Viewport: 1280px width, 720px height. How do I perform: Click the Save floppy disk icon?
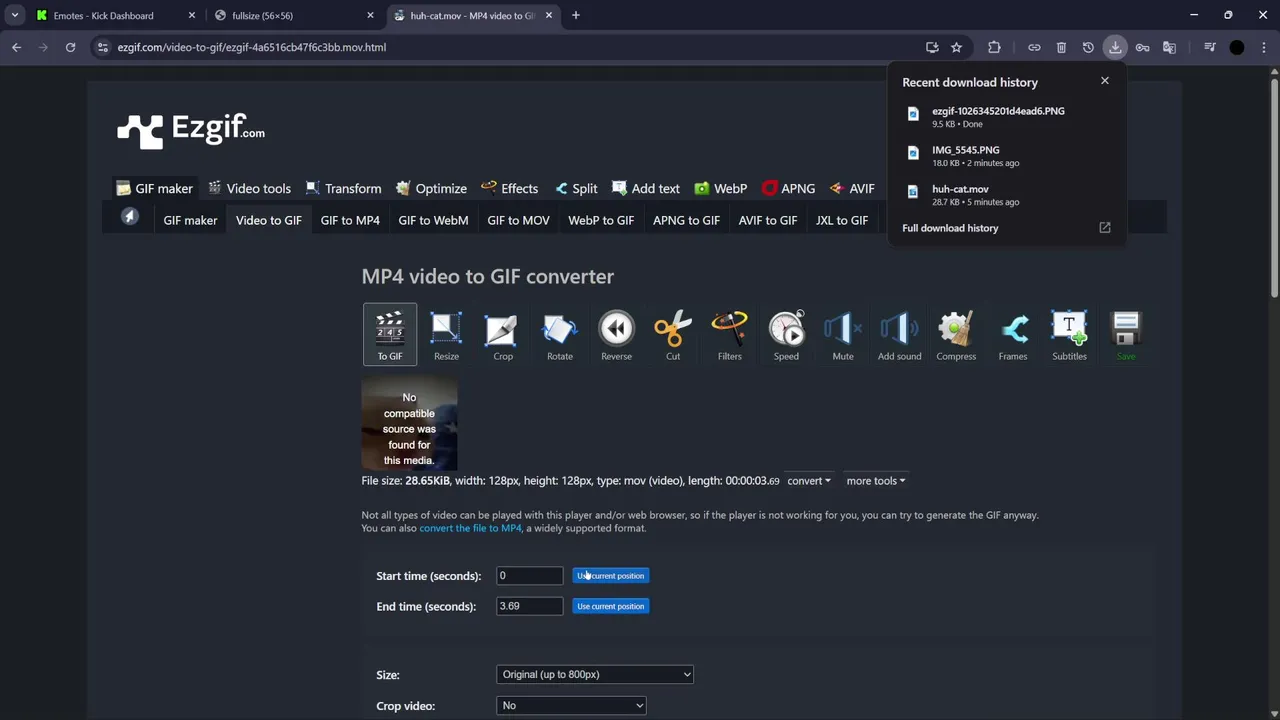[1126, 334]
